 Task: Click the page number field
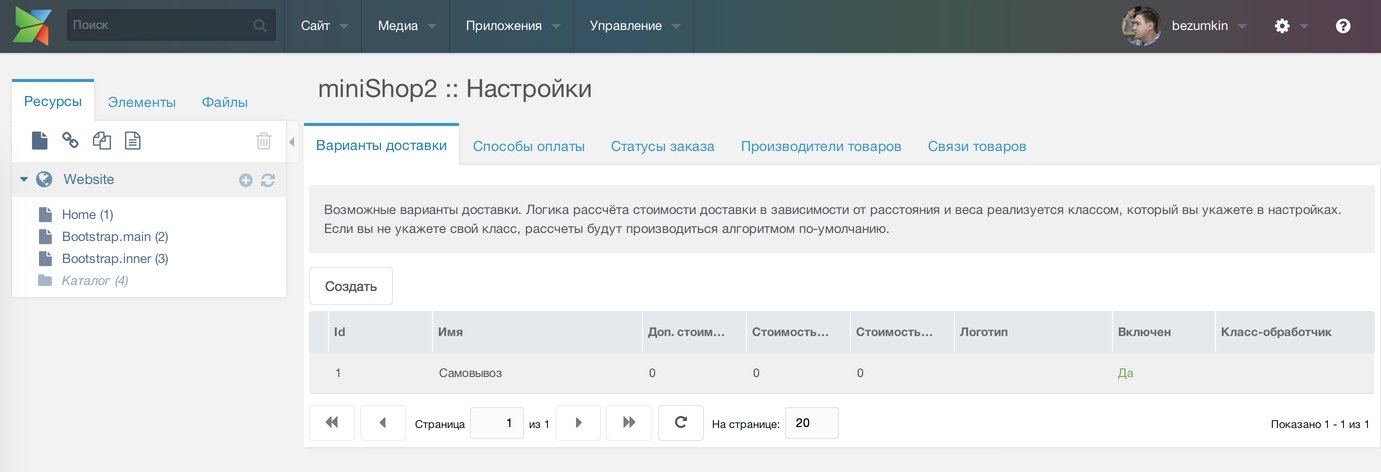(x=497, y=423)
